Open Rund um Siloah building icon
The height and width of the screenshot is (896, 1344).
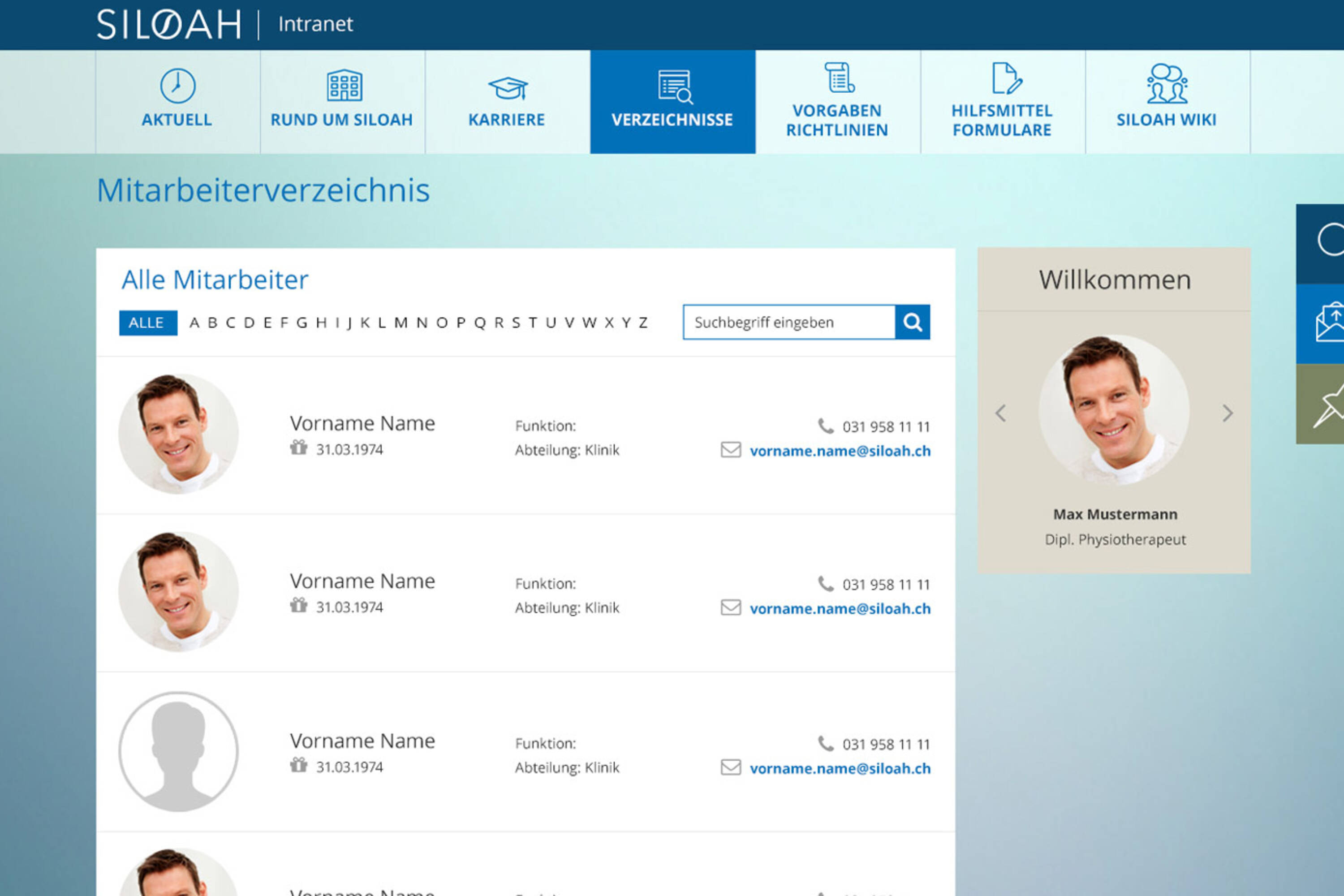[344, 85]
